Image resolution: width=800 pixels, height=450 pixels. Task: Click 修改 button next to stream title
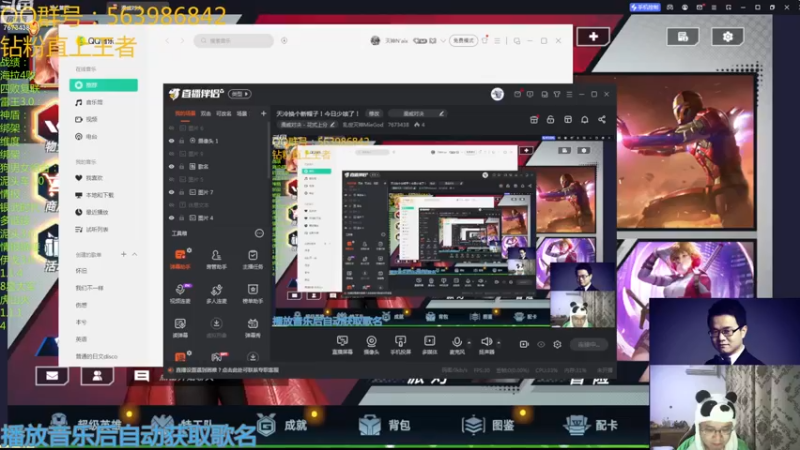pos(374,113)
